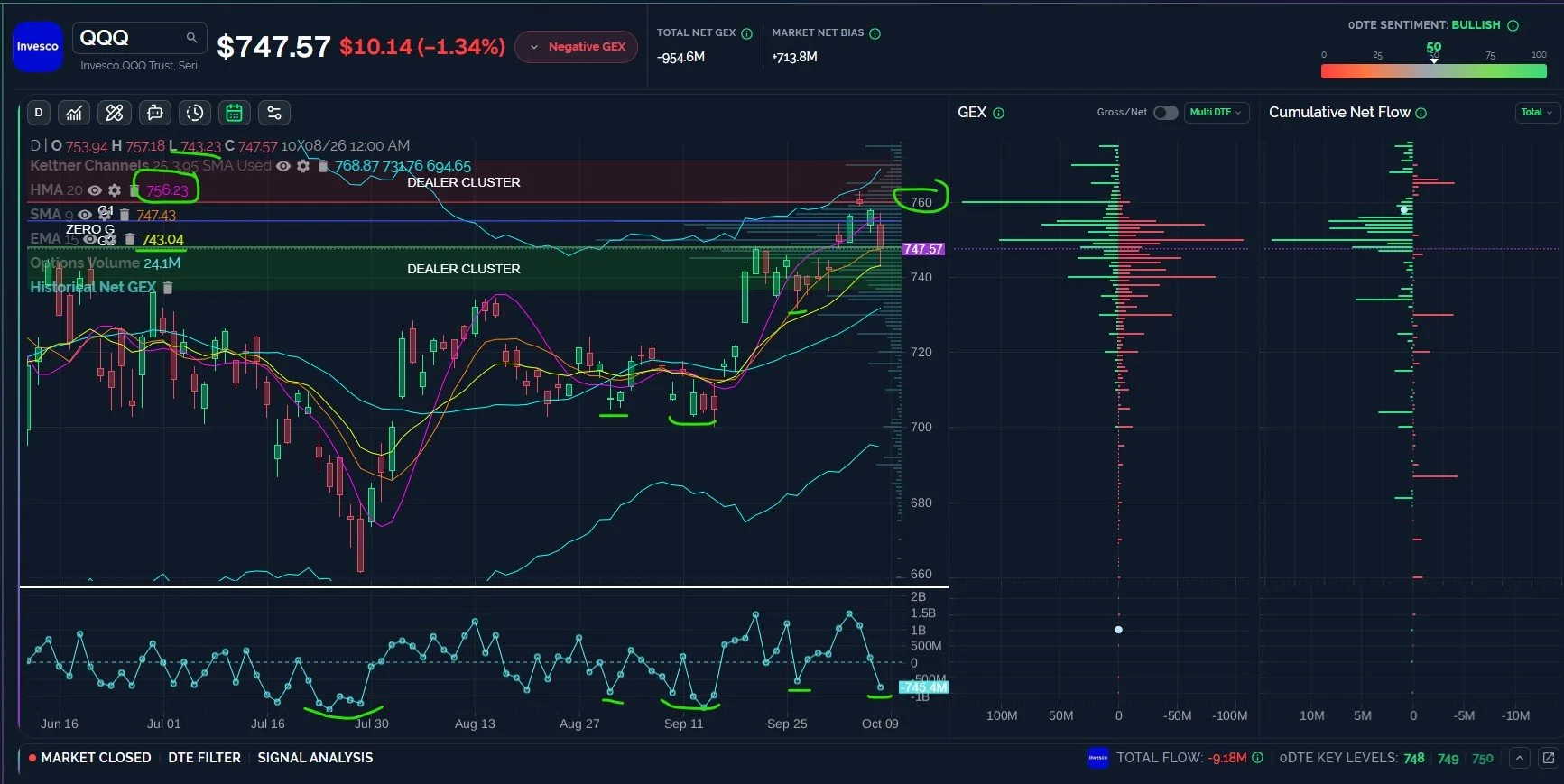Expand the bottom panel chevron

coord(1520,758)
